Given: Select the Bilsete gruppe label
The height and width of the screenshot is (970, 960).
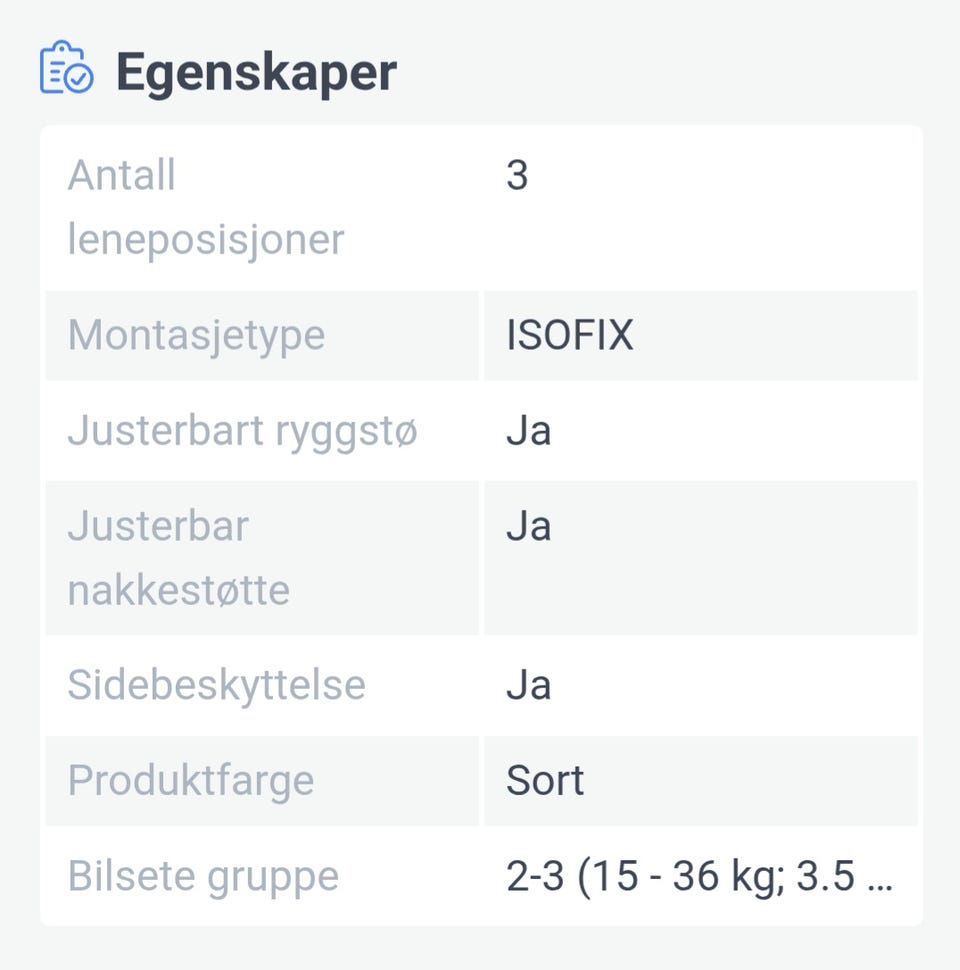Looking at the screenshot, I should pos(203,876).
